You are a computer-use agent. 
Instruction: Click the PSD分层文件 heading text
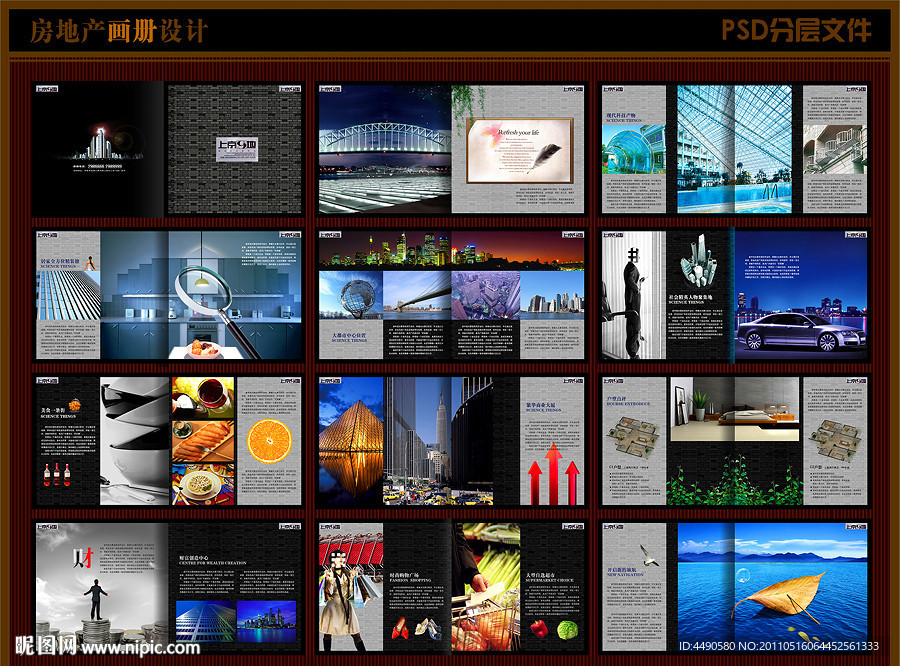click(x=796, y=30)
